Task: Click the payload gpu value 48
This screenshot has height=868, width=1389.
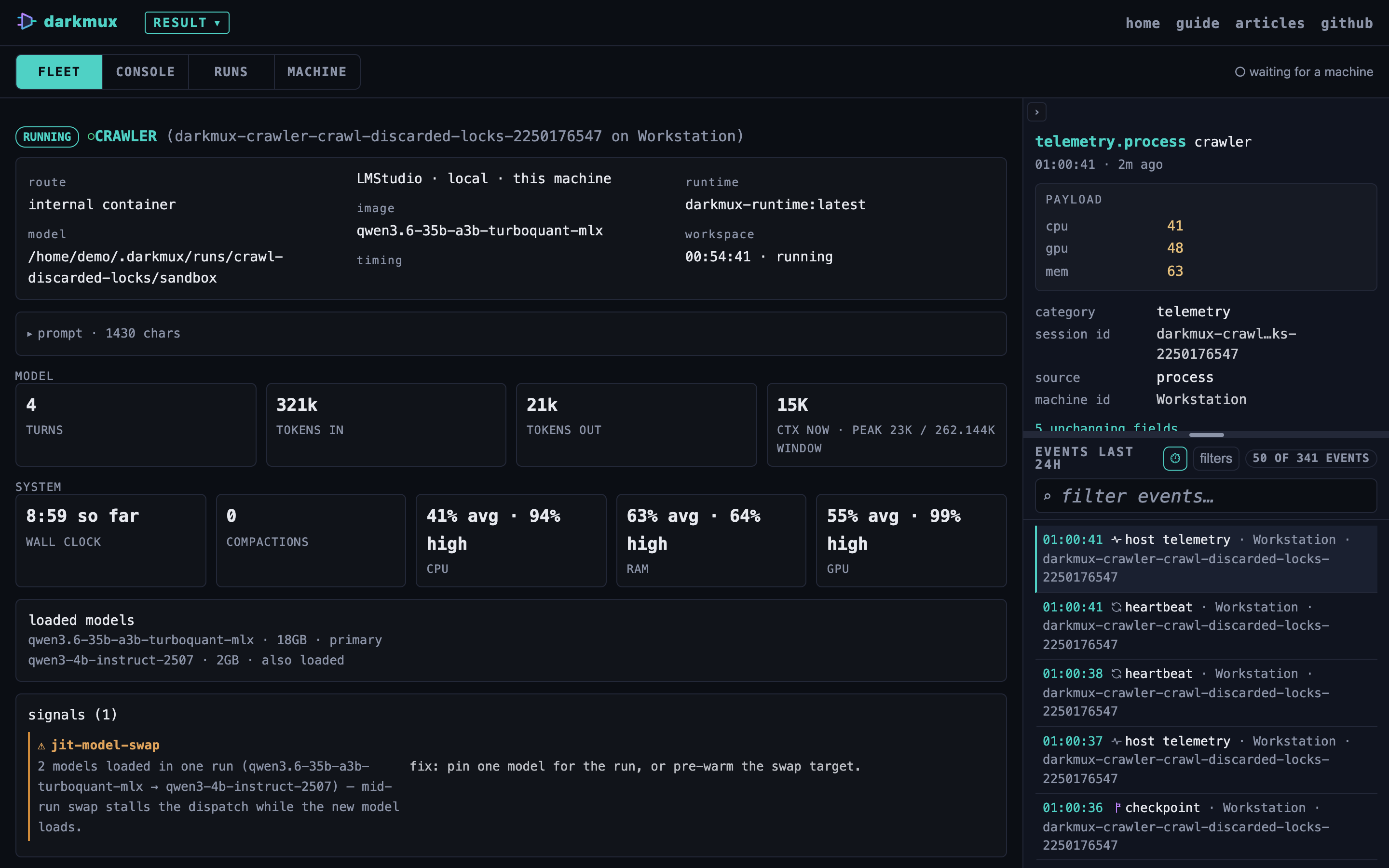Action: click(x=1175, y=248)
